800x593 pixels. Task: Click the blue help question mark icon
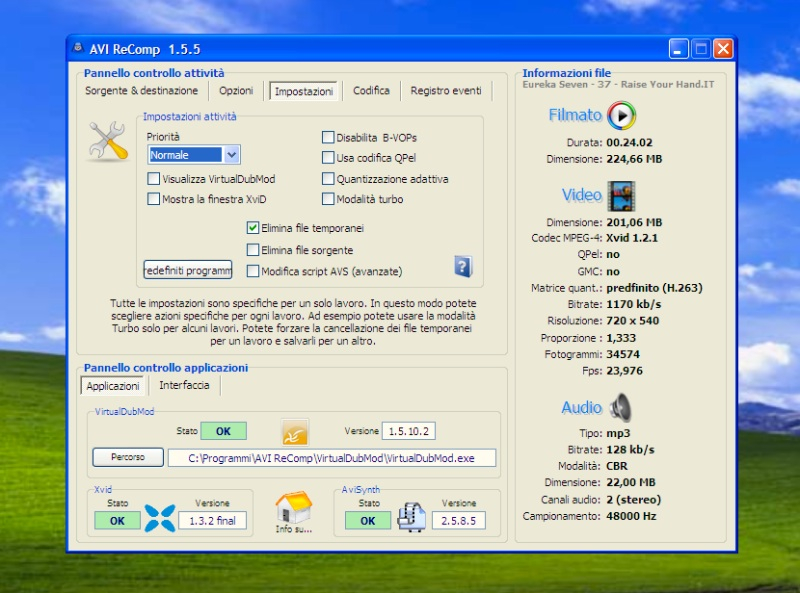[x=462, y=266]
